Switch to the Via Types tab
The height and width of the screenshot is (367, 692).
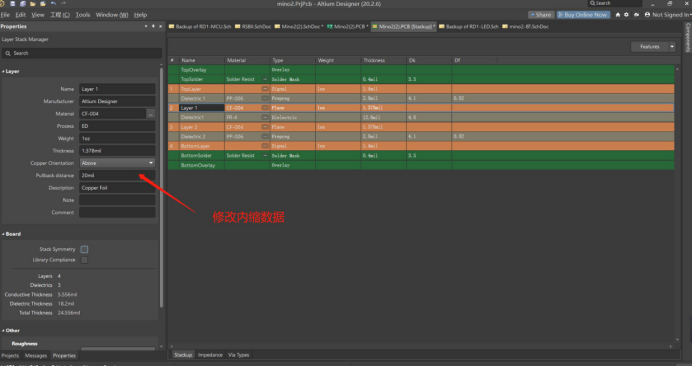[238, 355]
